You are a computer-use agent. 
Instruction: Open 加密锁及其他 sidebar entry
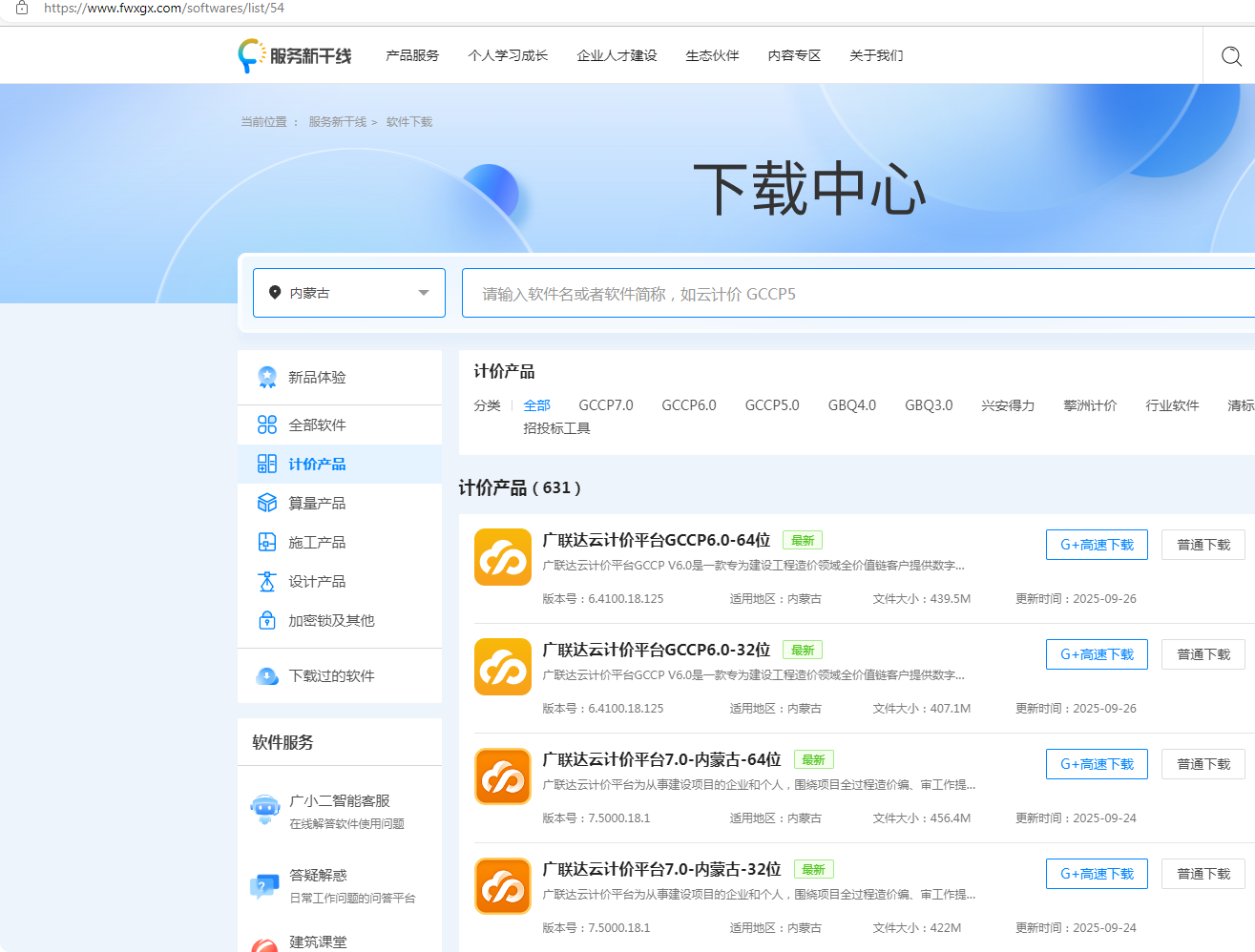340,620
